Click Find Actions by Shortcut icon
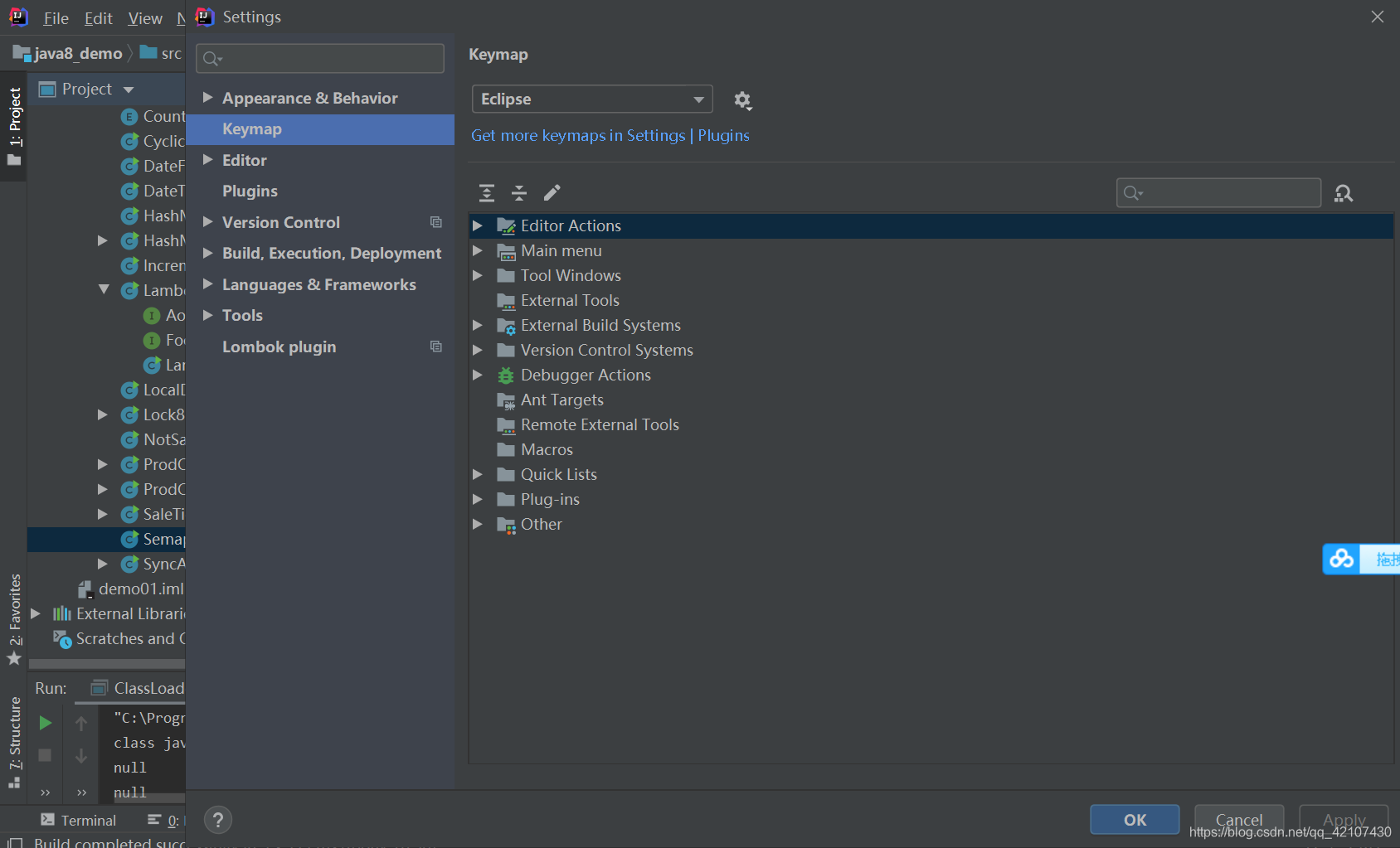The height and width of the screenshot is (848, 1400). [x=1344, y=193]
